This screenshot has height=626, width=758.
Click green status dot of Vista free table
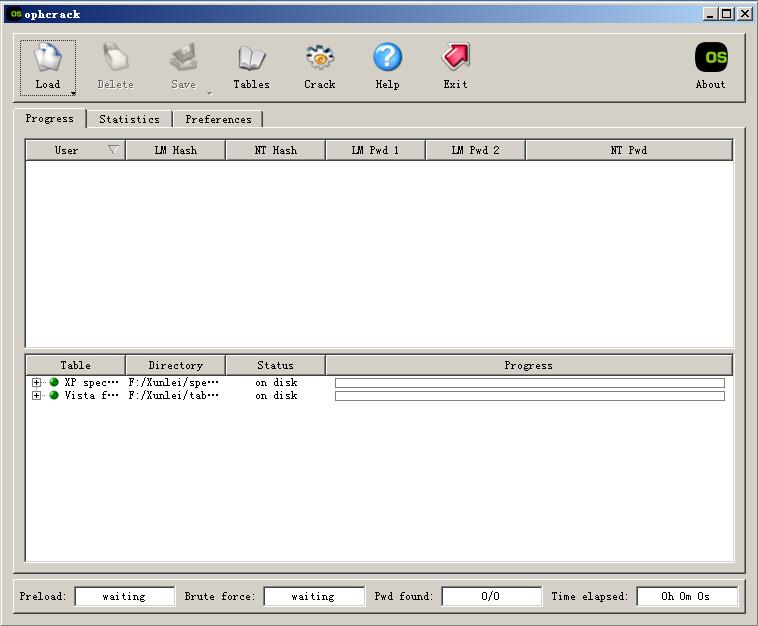click(54, 395)
